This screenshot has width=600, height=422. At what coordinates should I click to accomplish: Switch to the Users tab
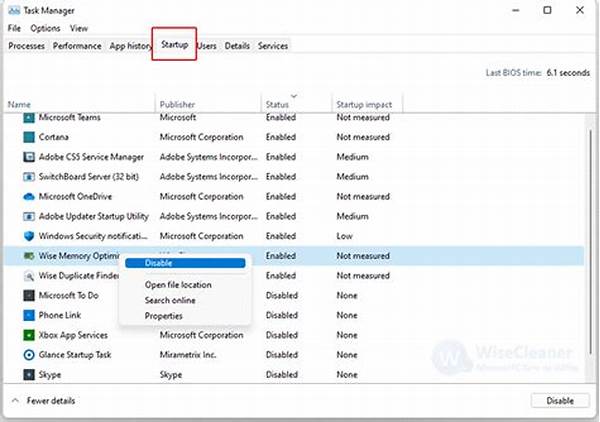(207, 46)
